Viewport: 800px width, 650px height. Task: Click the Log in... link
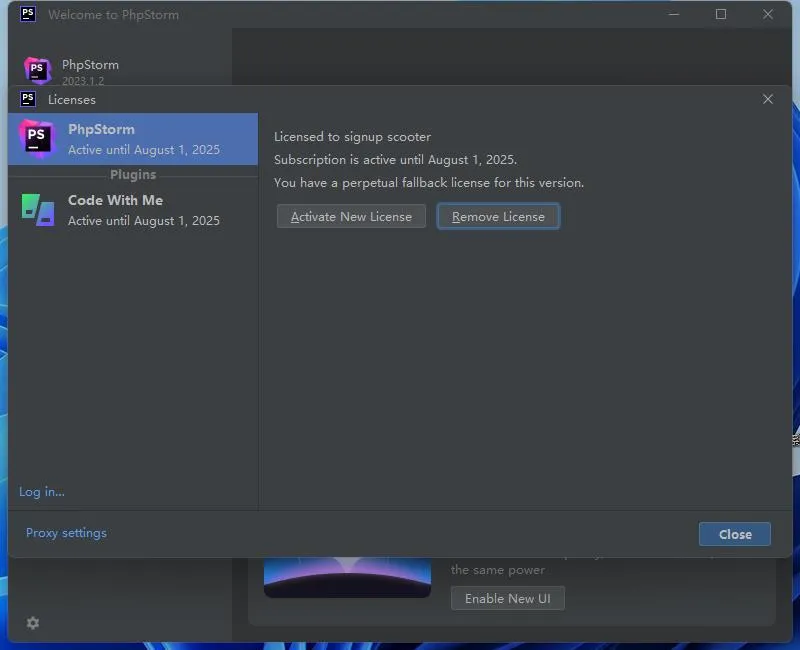click(42, 492)
